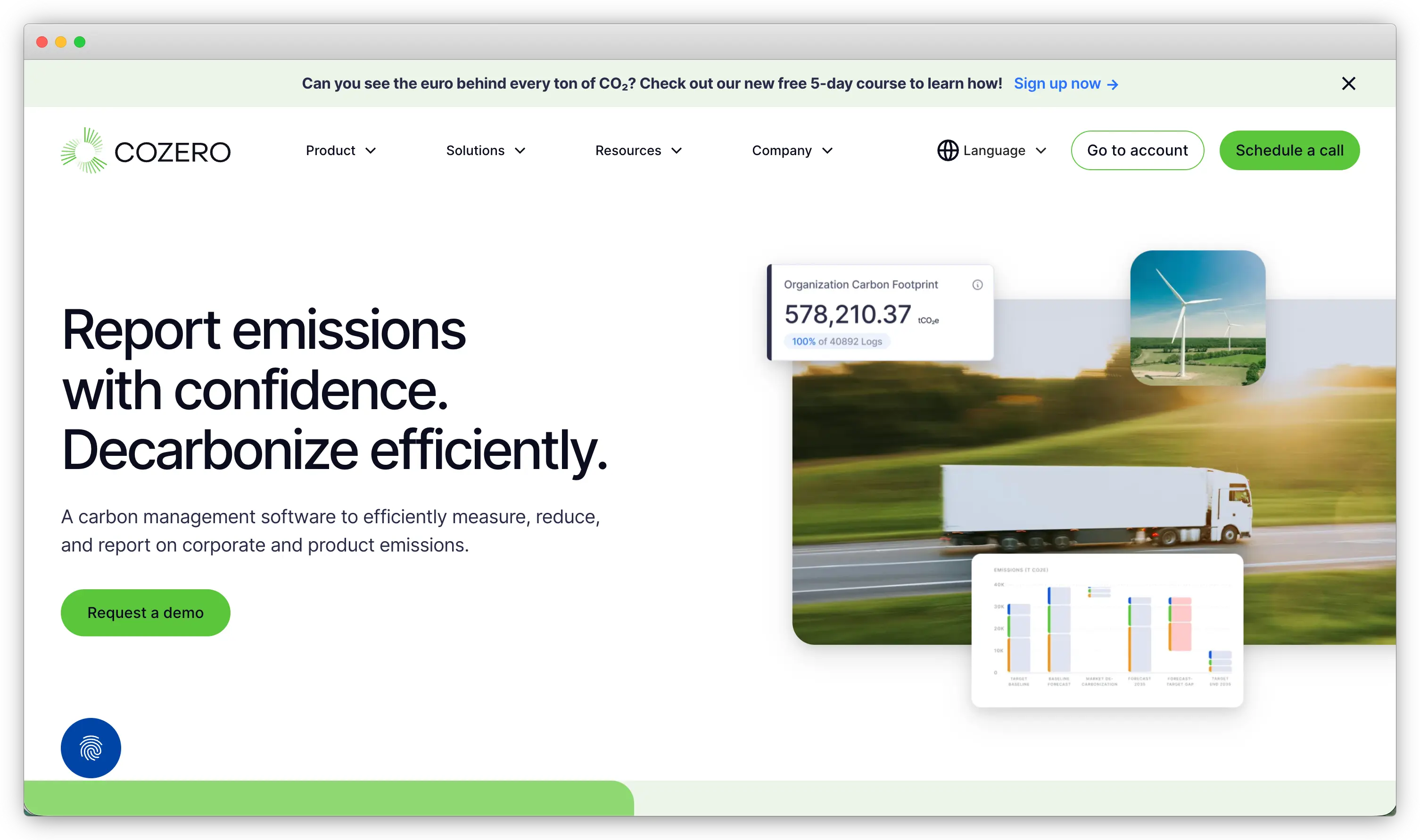Click the green macOS fullscreen dot
The width and height of the screenshot is (1420, 840).
[x=80, y=42]
